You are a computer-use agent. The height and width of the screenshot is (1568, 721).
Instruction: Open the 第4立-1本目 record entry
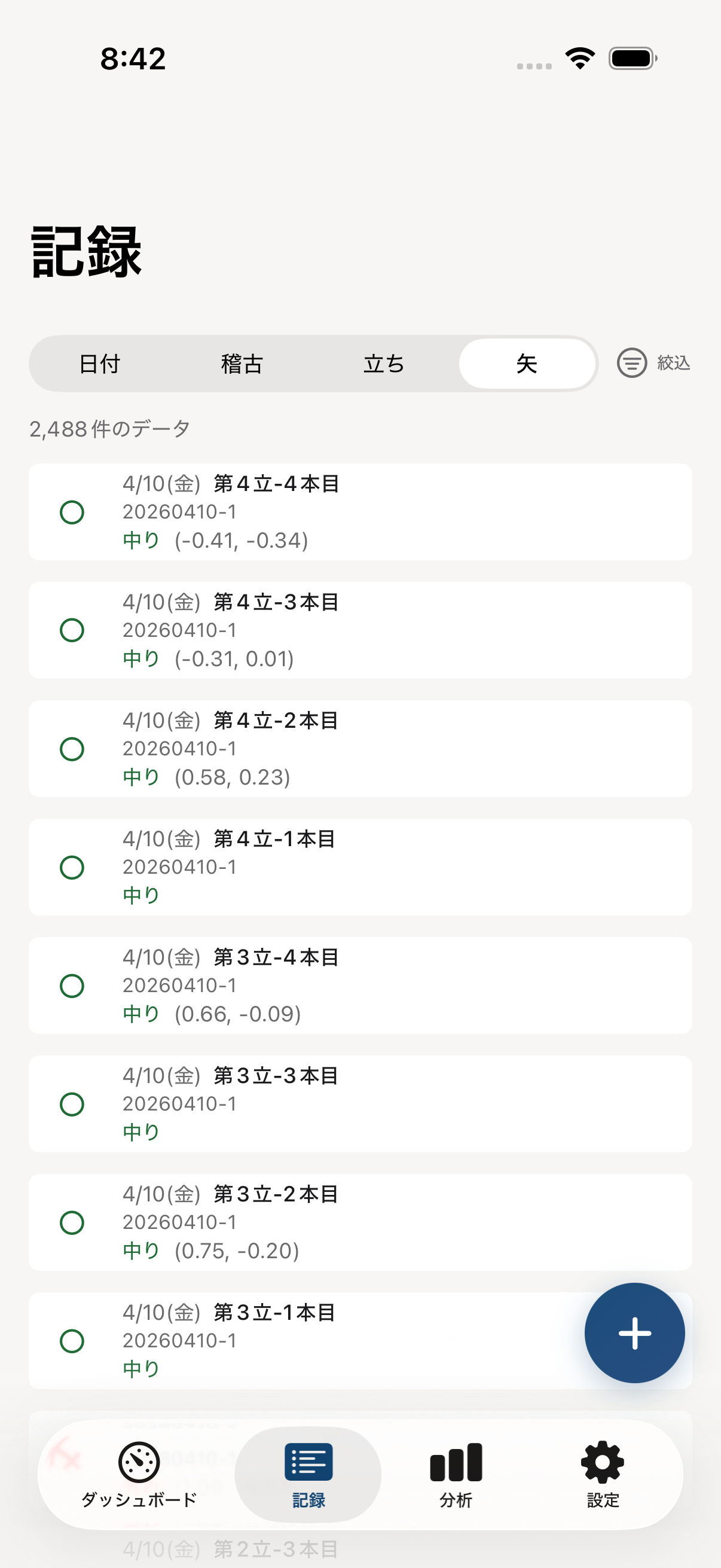pos(360,867)
